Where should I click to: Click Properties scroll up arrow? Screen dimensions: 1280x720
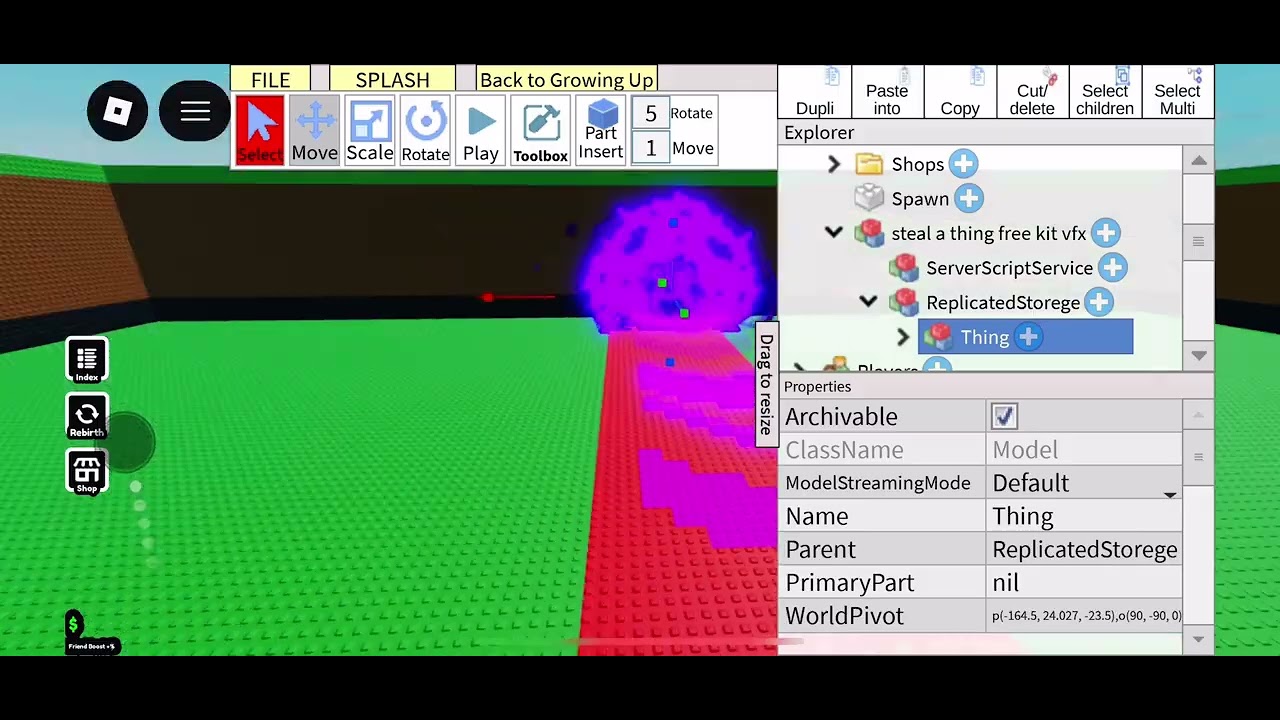click(1199, 415)
